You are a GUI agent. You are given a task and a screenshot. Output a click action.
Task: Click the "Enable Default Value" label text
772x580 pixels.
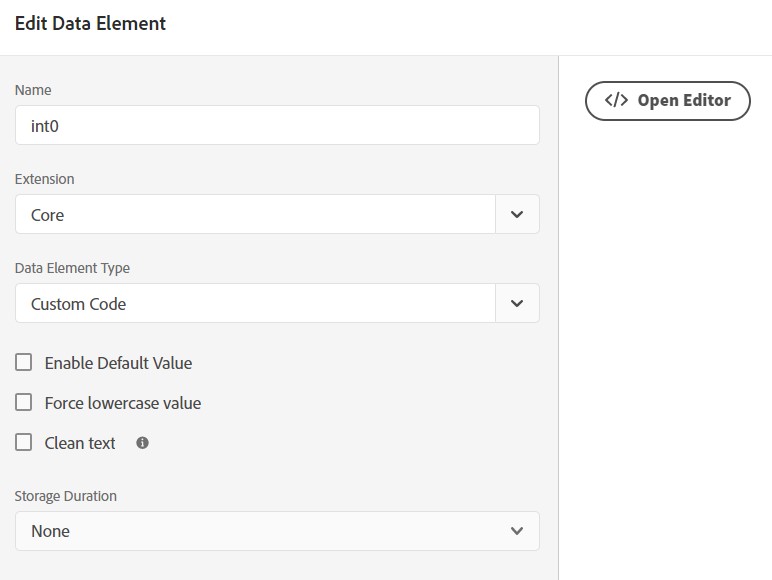tap(118, 363)
